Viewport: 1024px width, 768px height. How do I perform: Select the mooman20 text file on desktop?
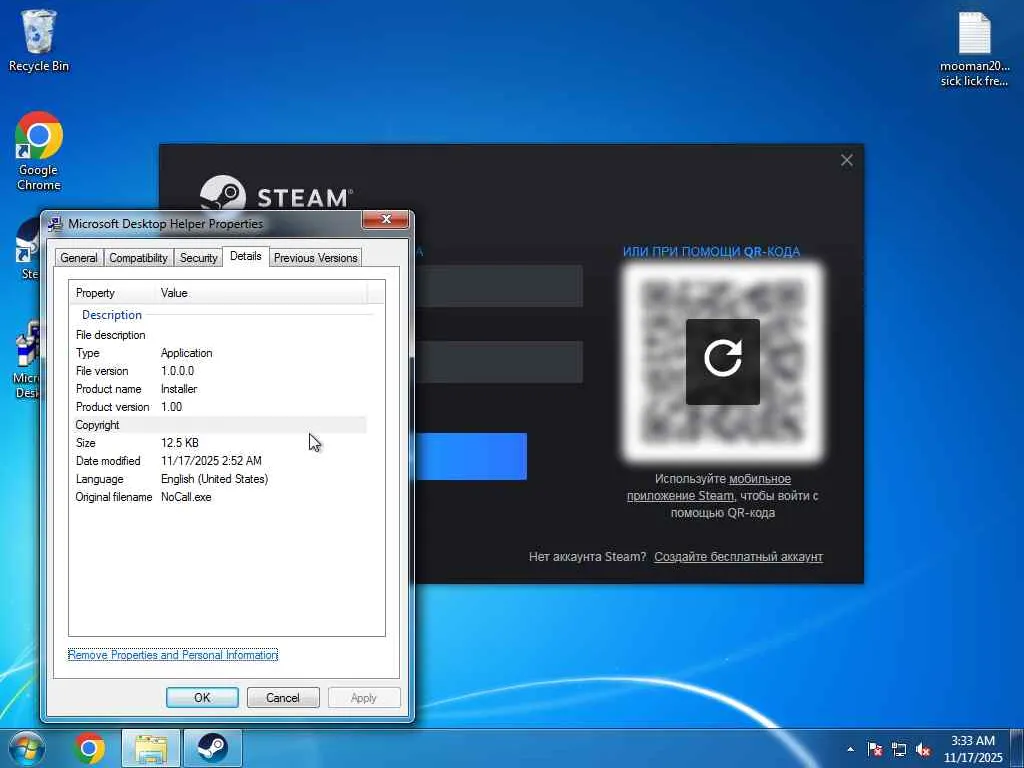[x=974, y=49]
